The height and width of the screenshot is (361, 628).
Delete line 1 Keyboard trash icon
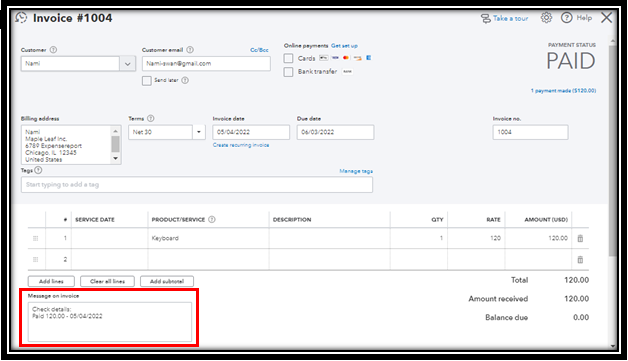580,238
